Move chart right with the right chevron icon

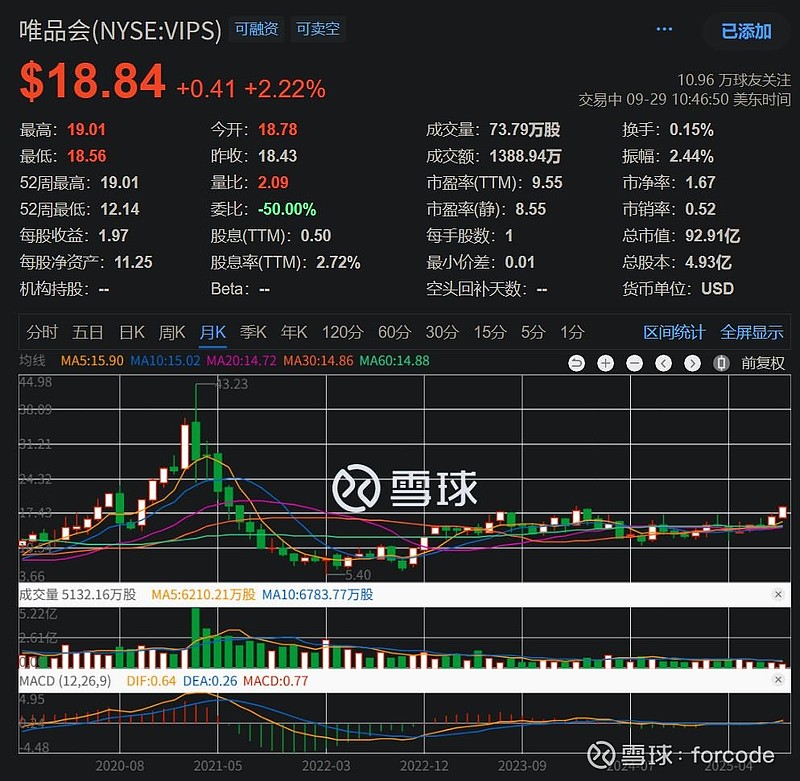[x=692, y=363]
